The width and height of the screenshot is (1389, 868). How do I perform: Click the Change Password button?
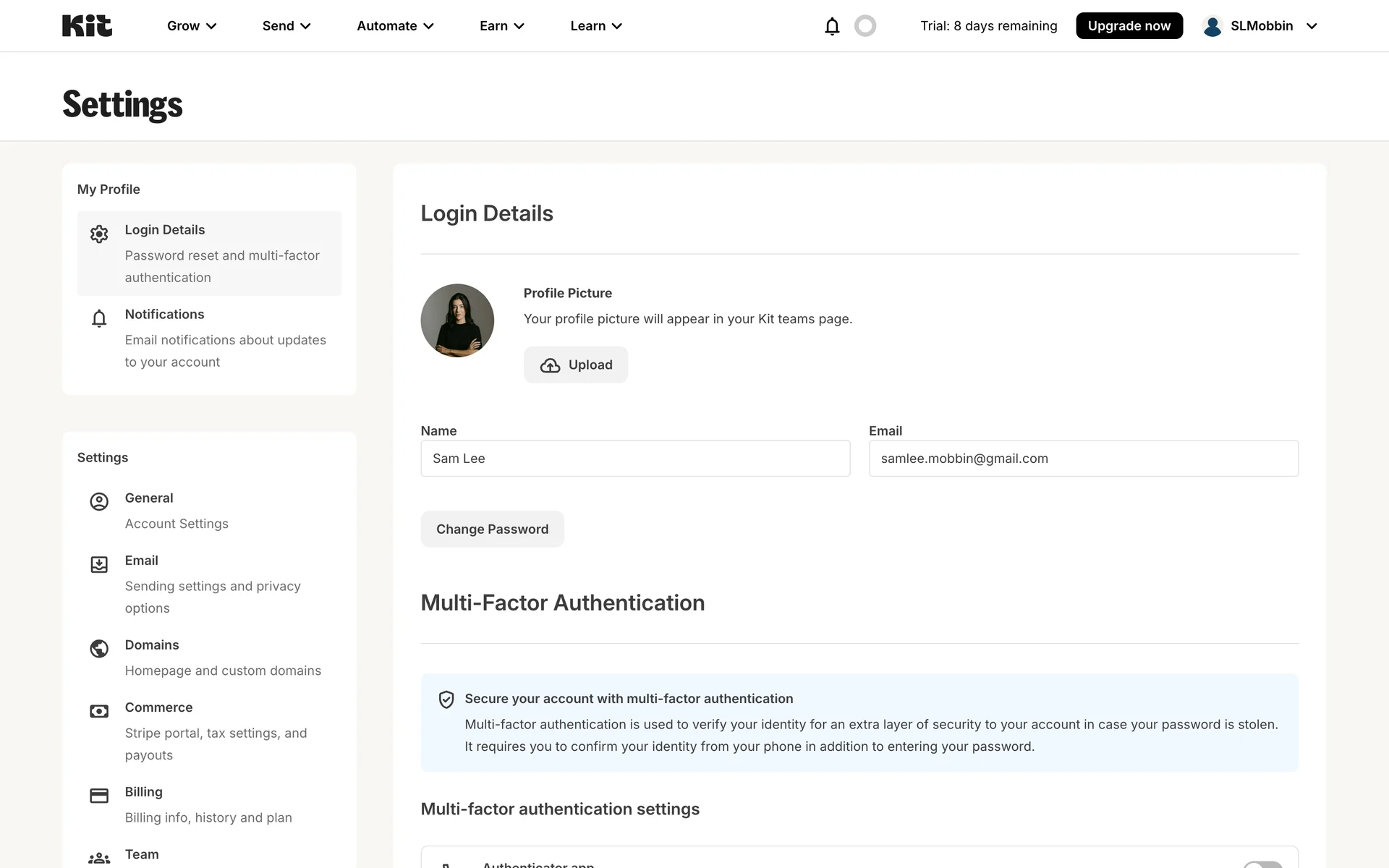click(492, 529)
